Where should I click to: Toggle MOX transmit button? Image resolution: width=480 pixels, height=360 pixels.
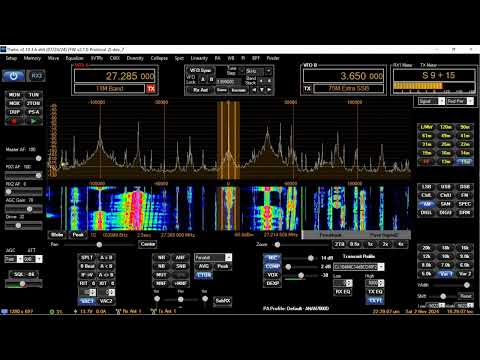click(x=14, y=103)
